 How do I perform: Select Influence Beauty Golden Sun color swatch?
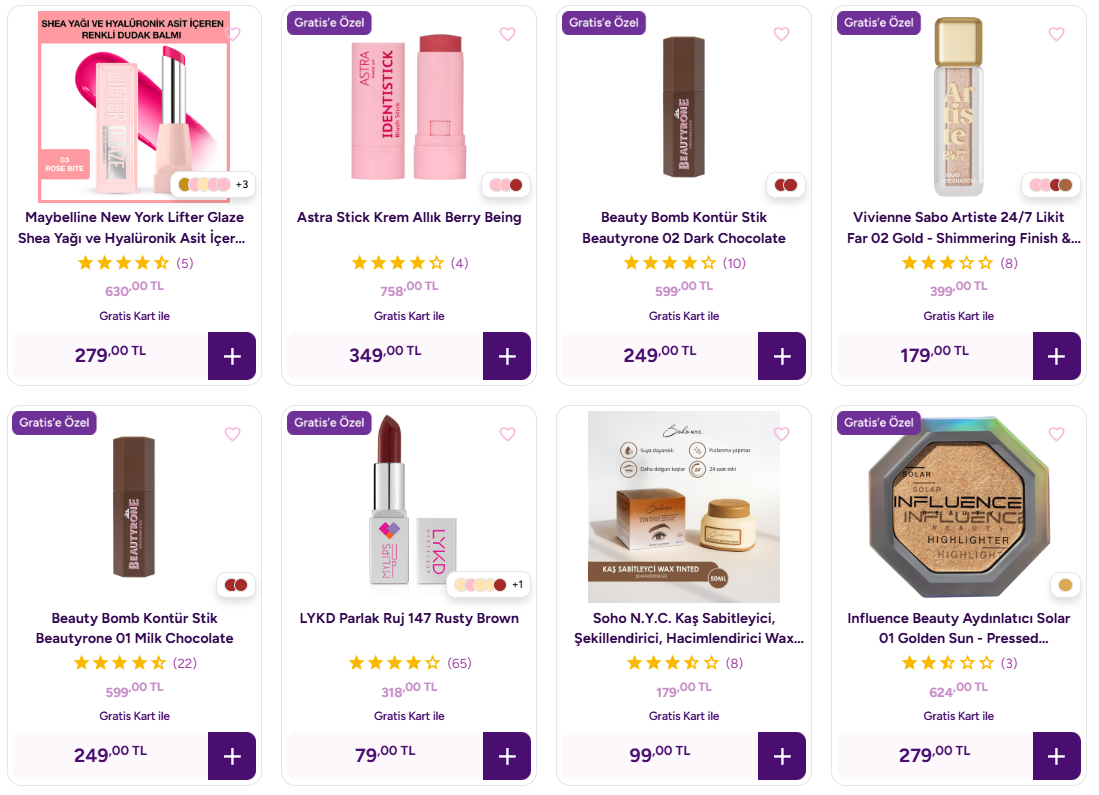[1064, 585]
